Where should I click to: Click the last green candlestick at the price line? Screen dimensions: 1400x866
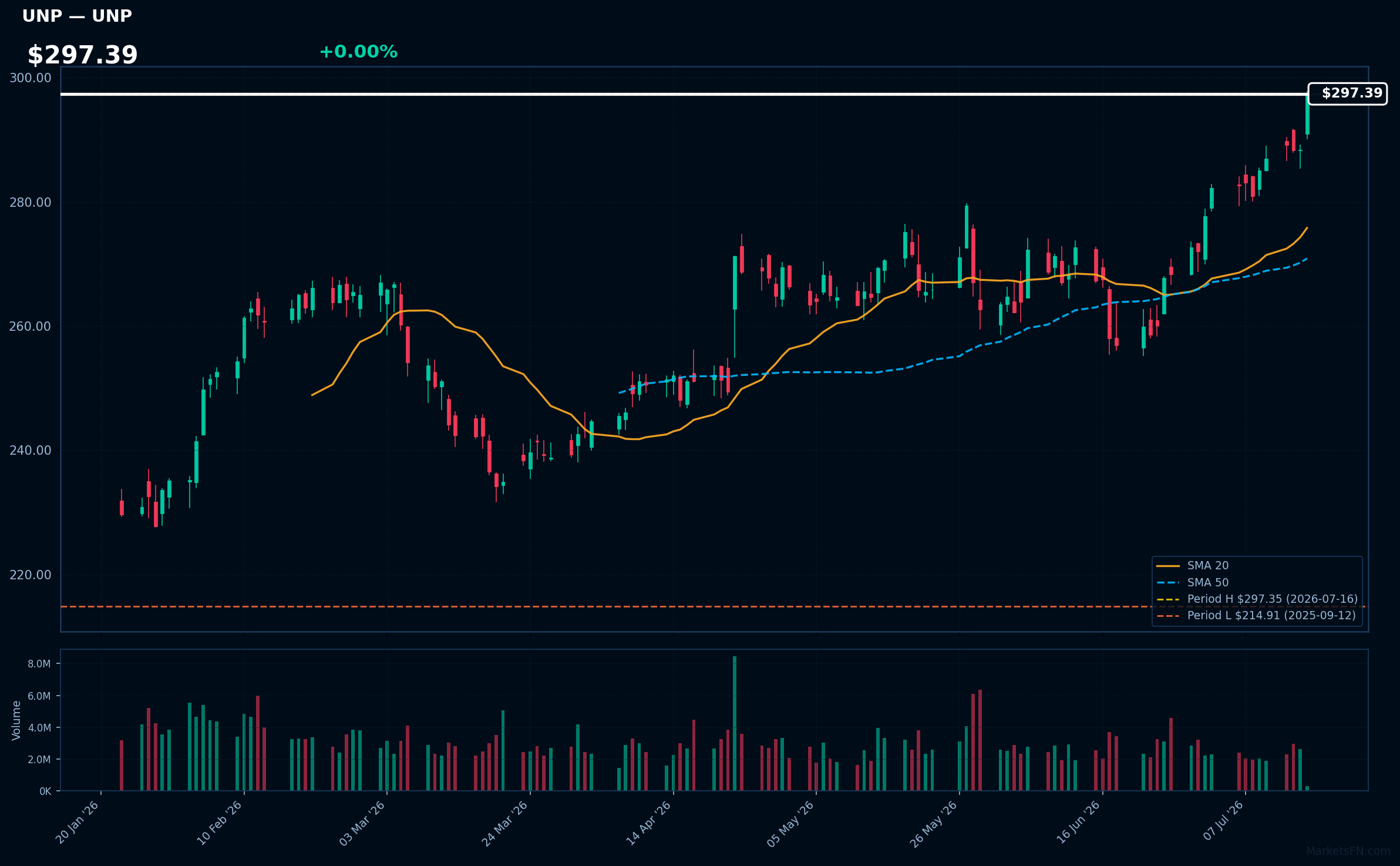[x=1307, y=115]
